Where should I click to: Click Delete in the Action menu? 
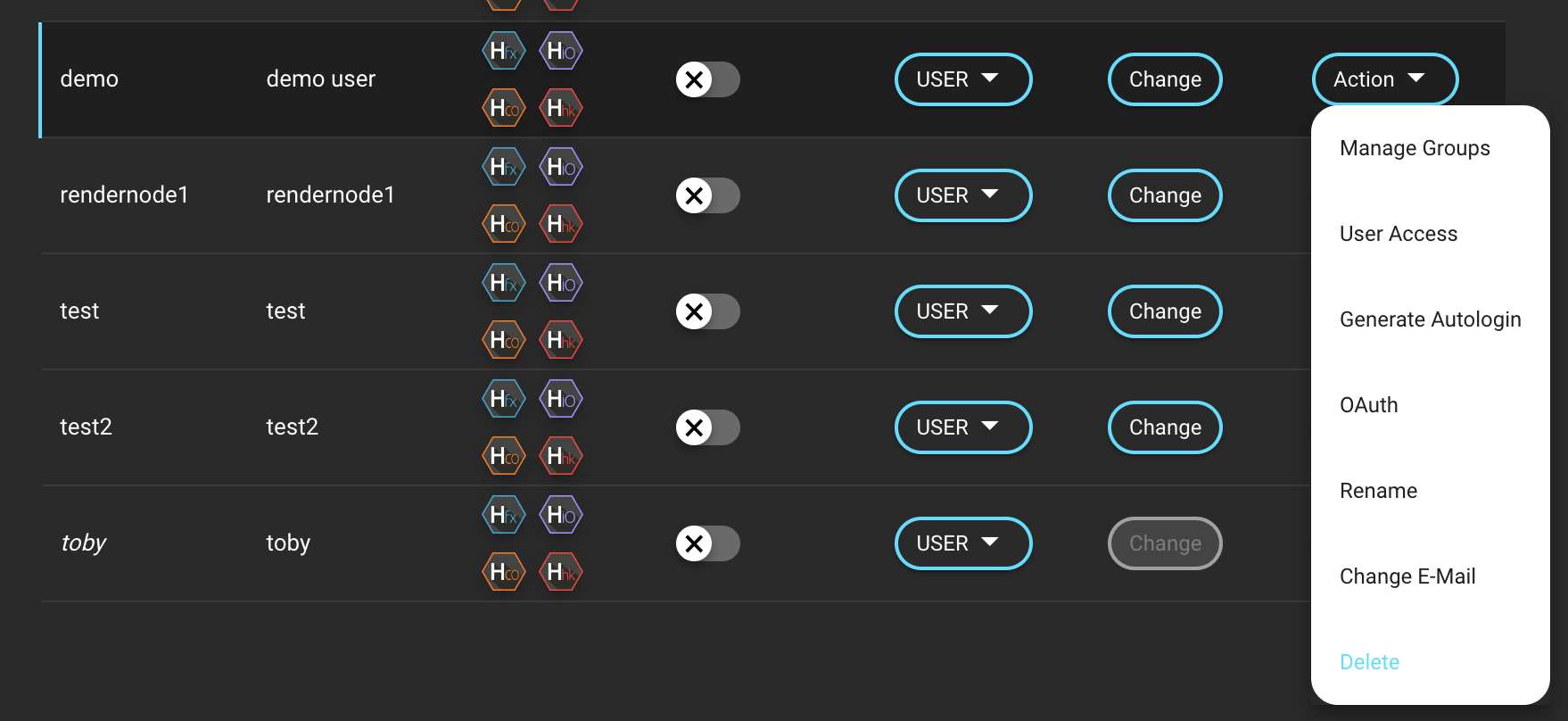pyautogui.click(x=1369, y=662)
